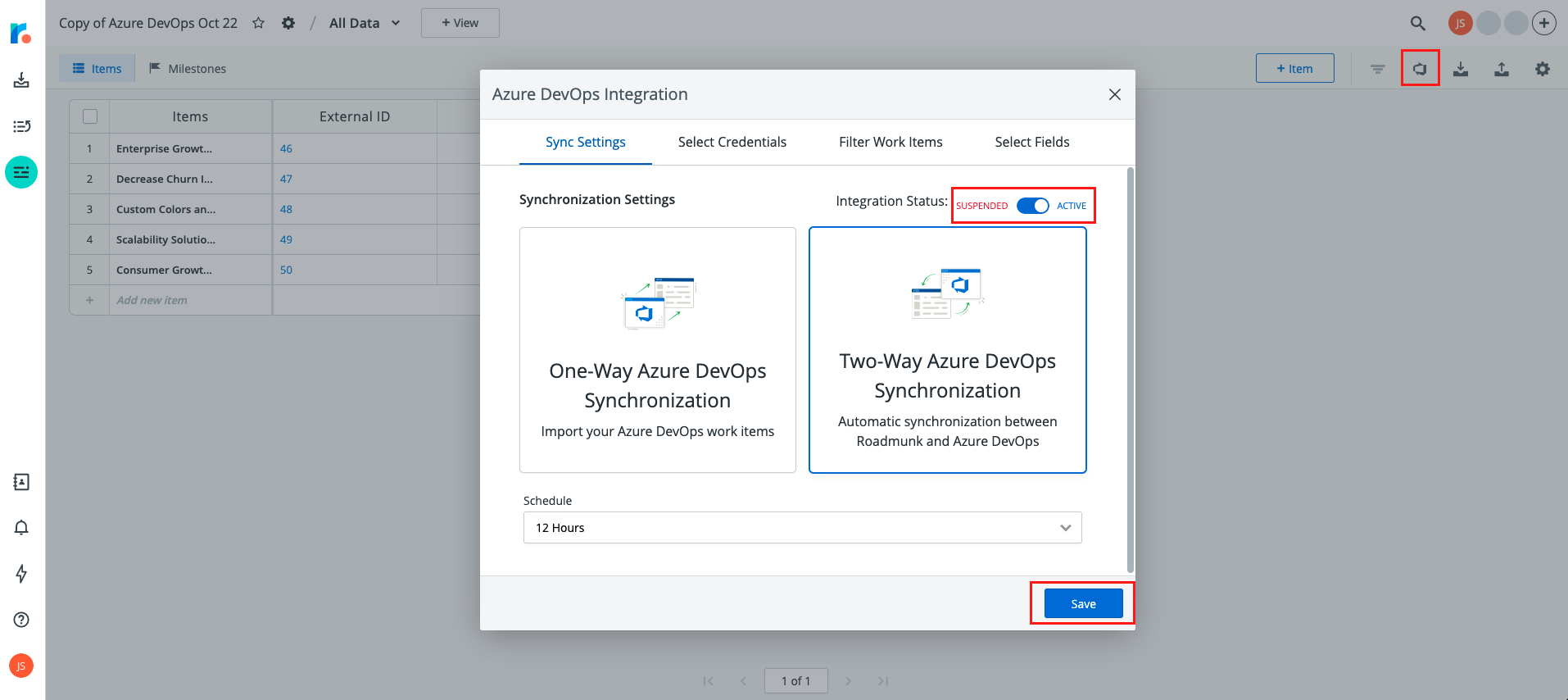
Task: Click the Save button
Action: click(1083, 604)
